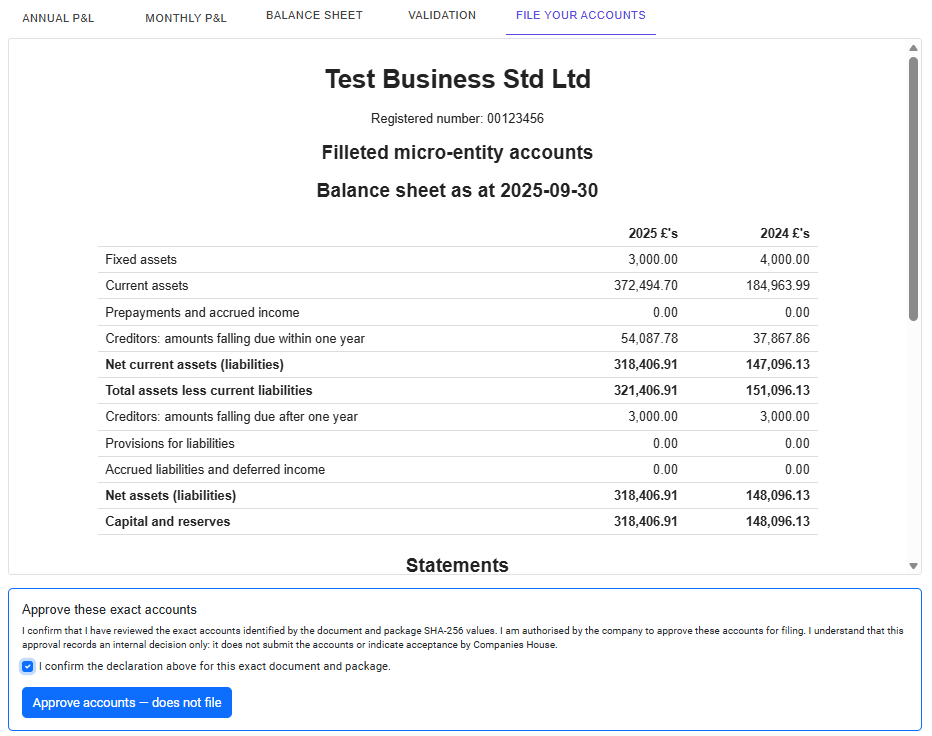Switch to the Monthly P&L tab
Viewport: 932px width, 736px height.
186,18
